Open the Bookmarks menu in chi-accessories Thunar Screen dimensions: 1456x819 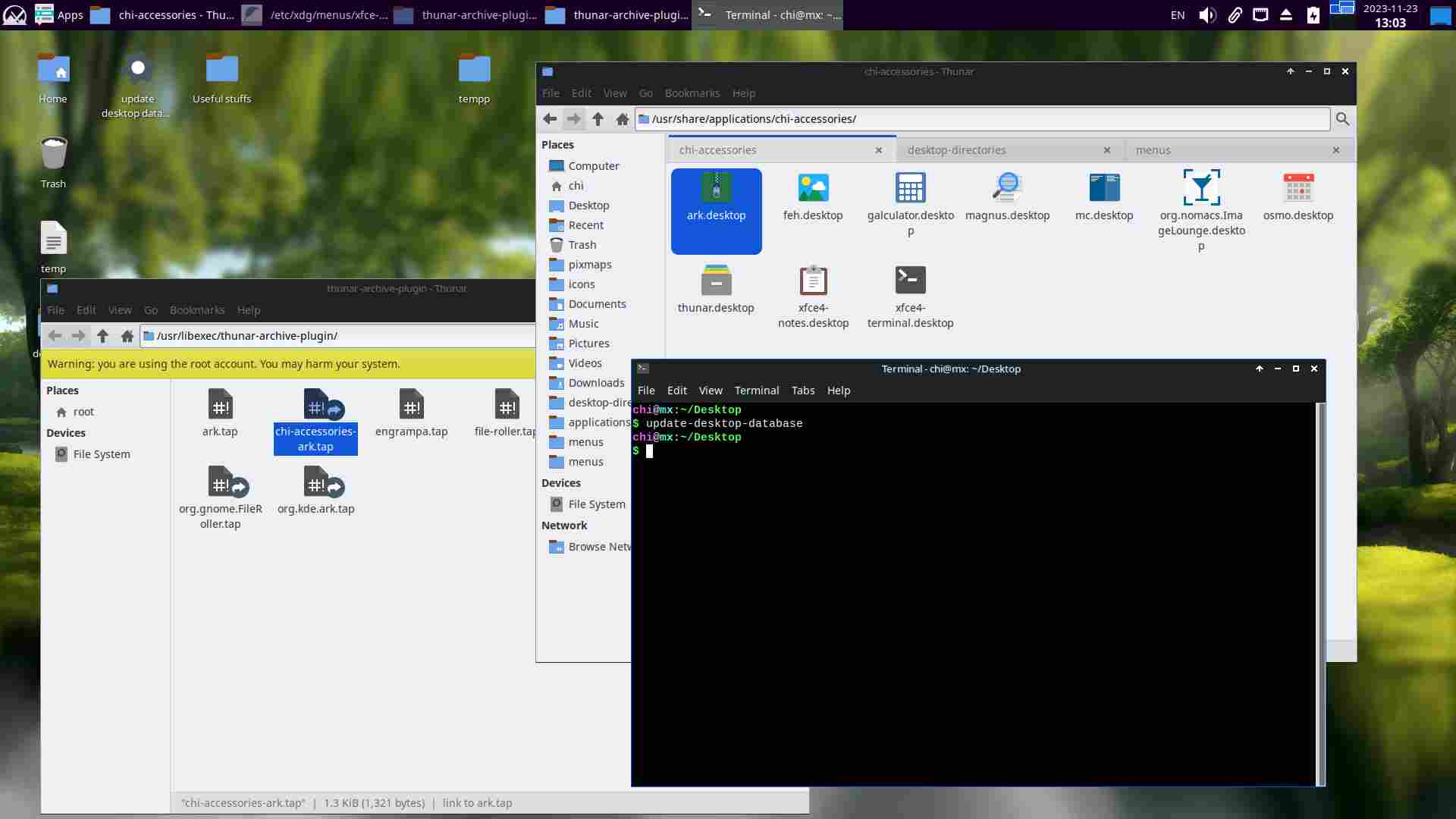click(692, 93)
